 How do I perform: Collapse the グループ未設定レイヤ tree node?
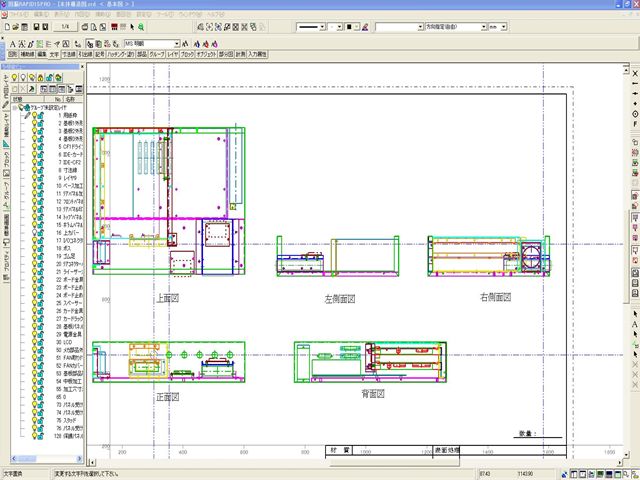pyautogui.click(x=15, y=108)
